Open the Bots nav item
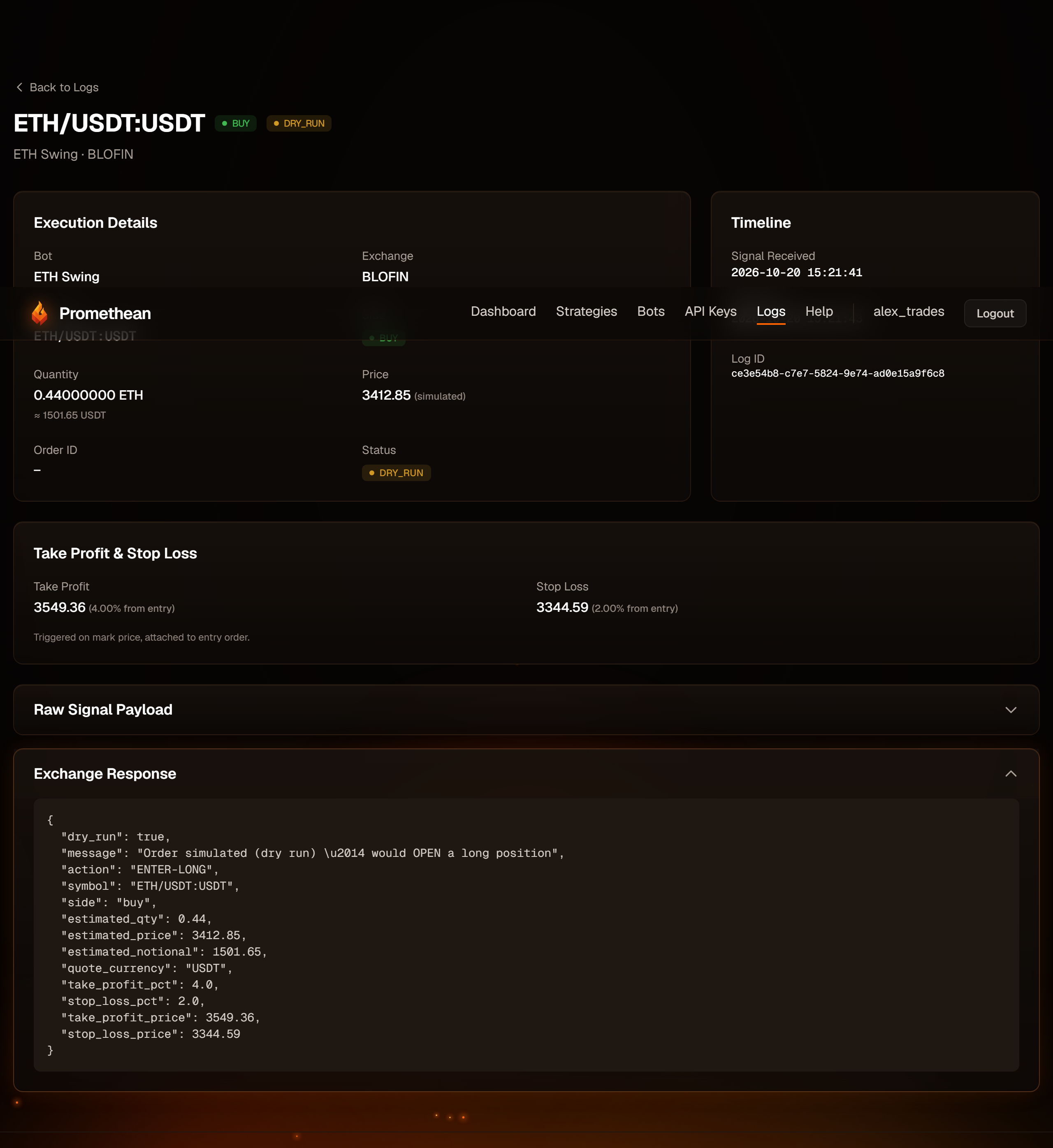 pos(651,312)
